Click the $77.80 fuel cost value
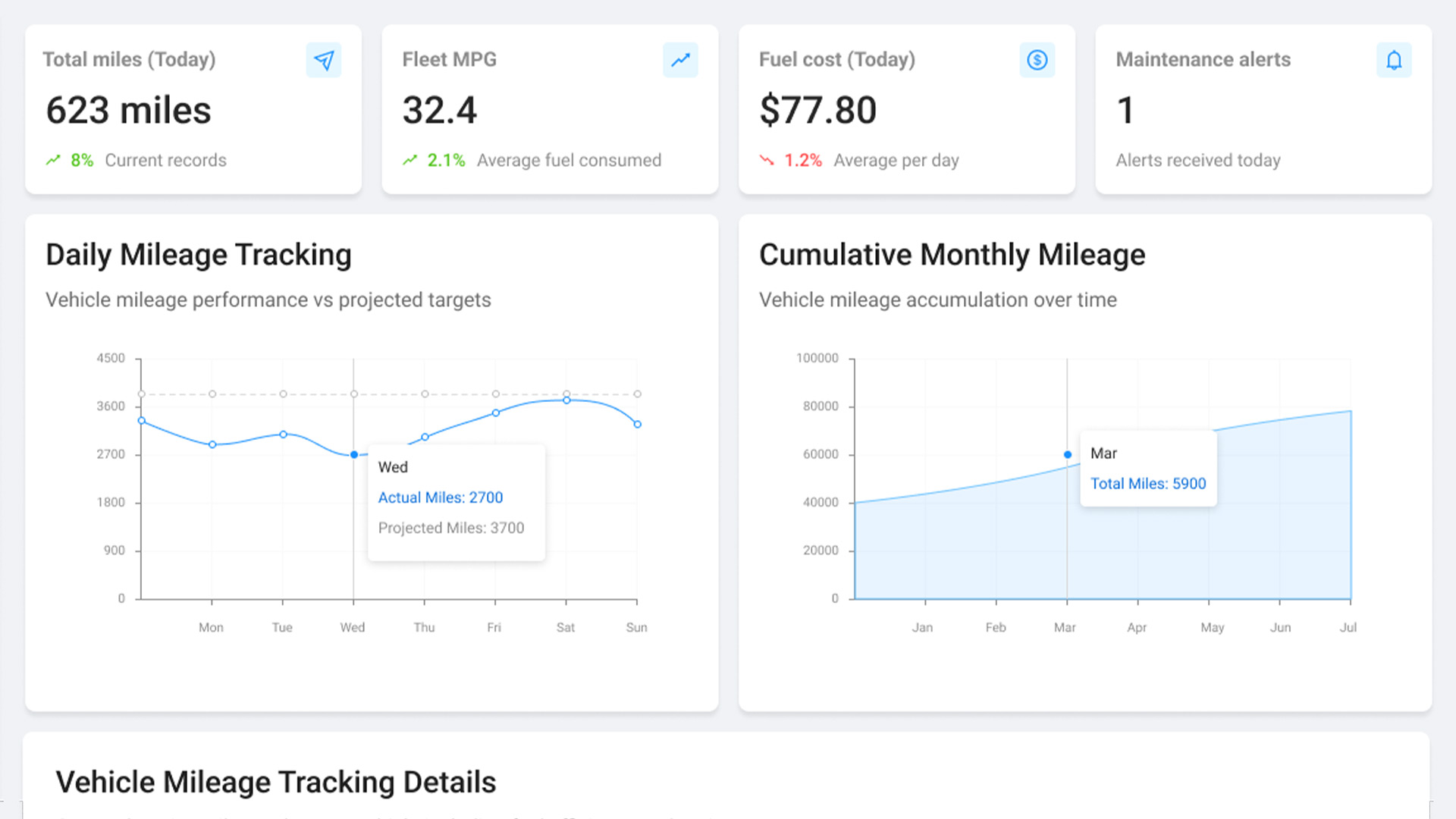 [817, 111]
